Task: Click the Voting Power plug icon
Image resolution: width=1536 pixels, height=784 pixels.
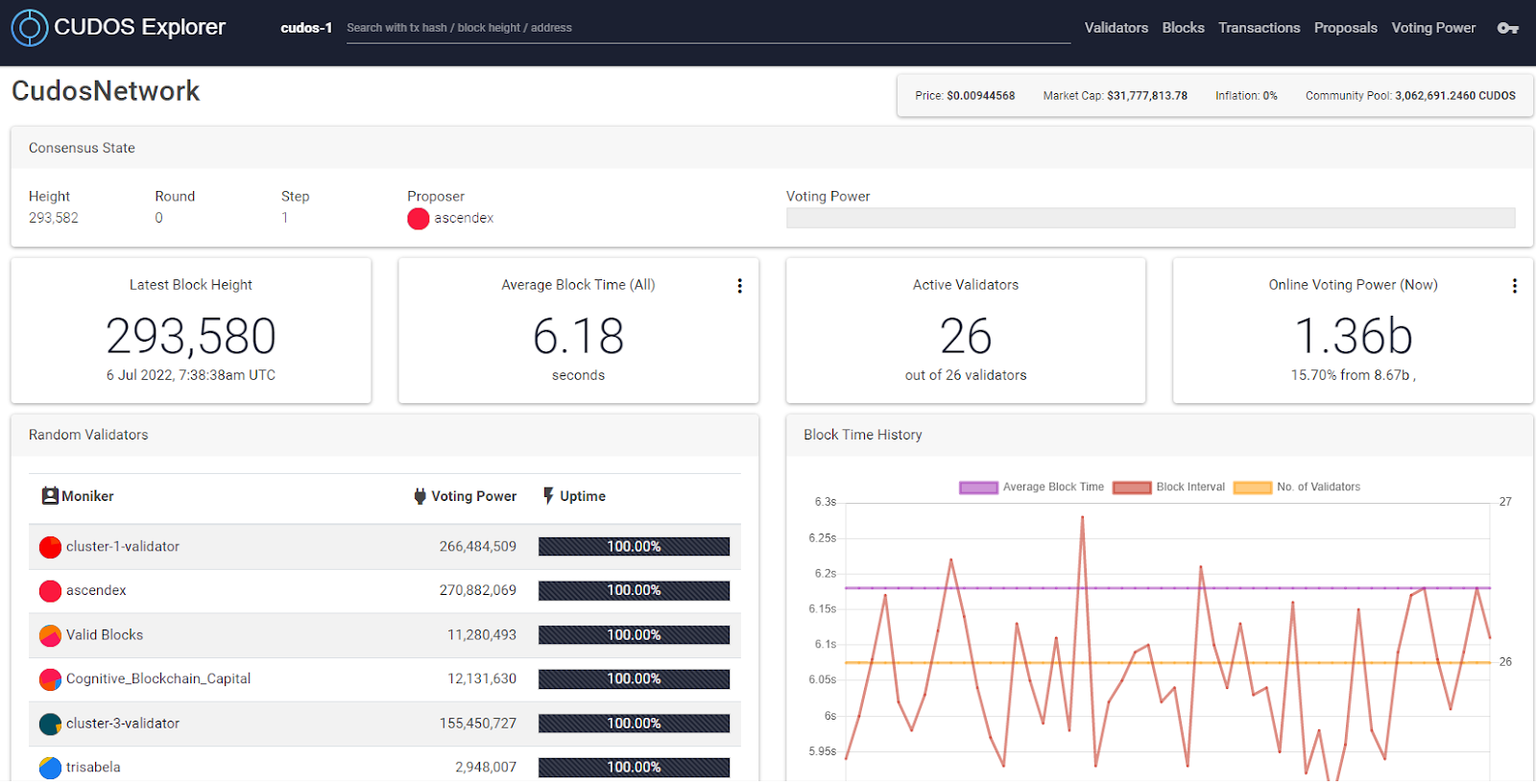Action: tap(420, 496)
